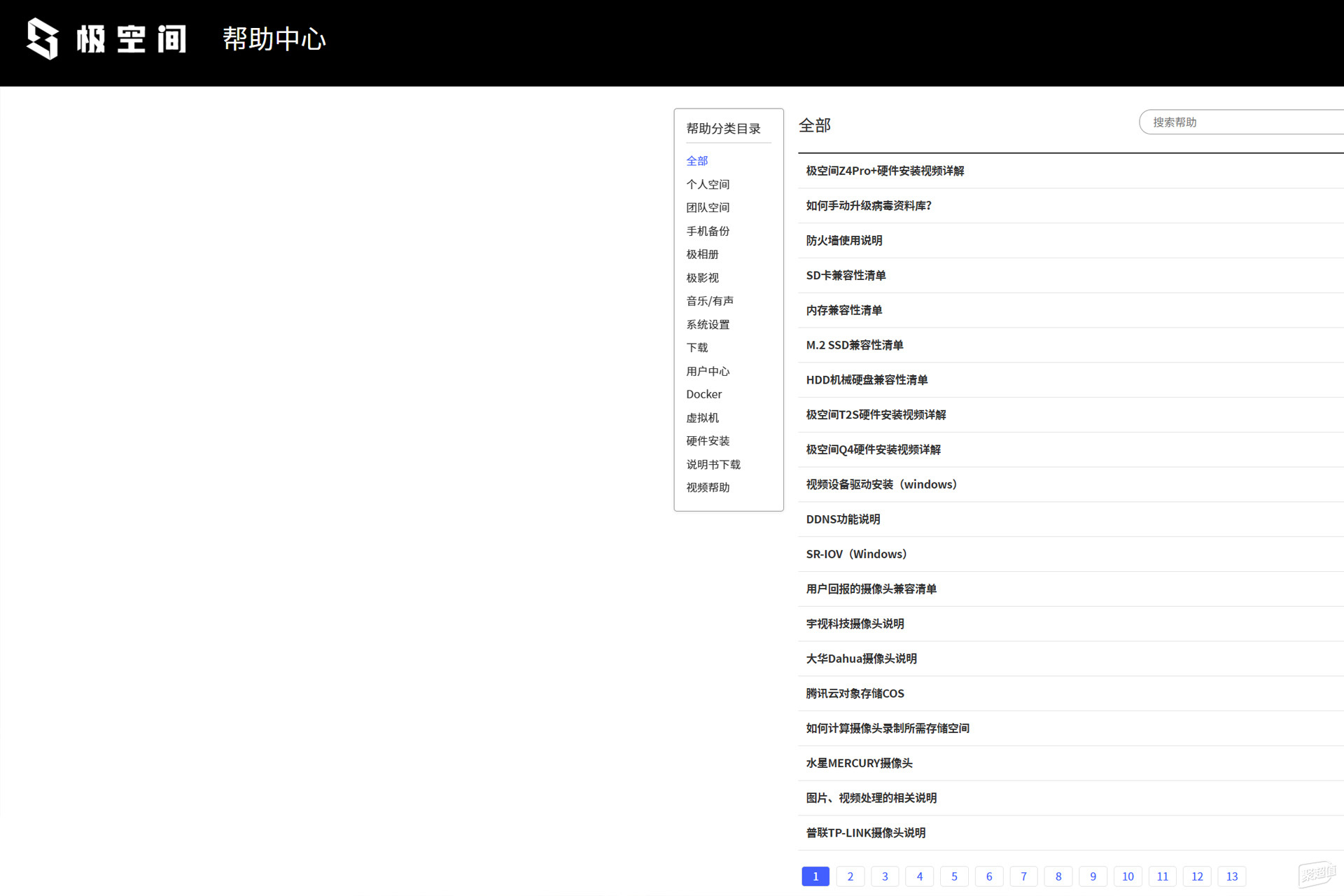Open the DDNS功能说明 article
1344x896 pixels.
click(x=843, y=519)
